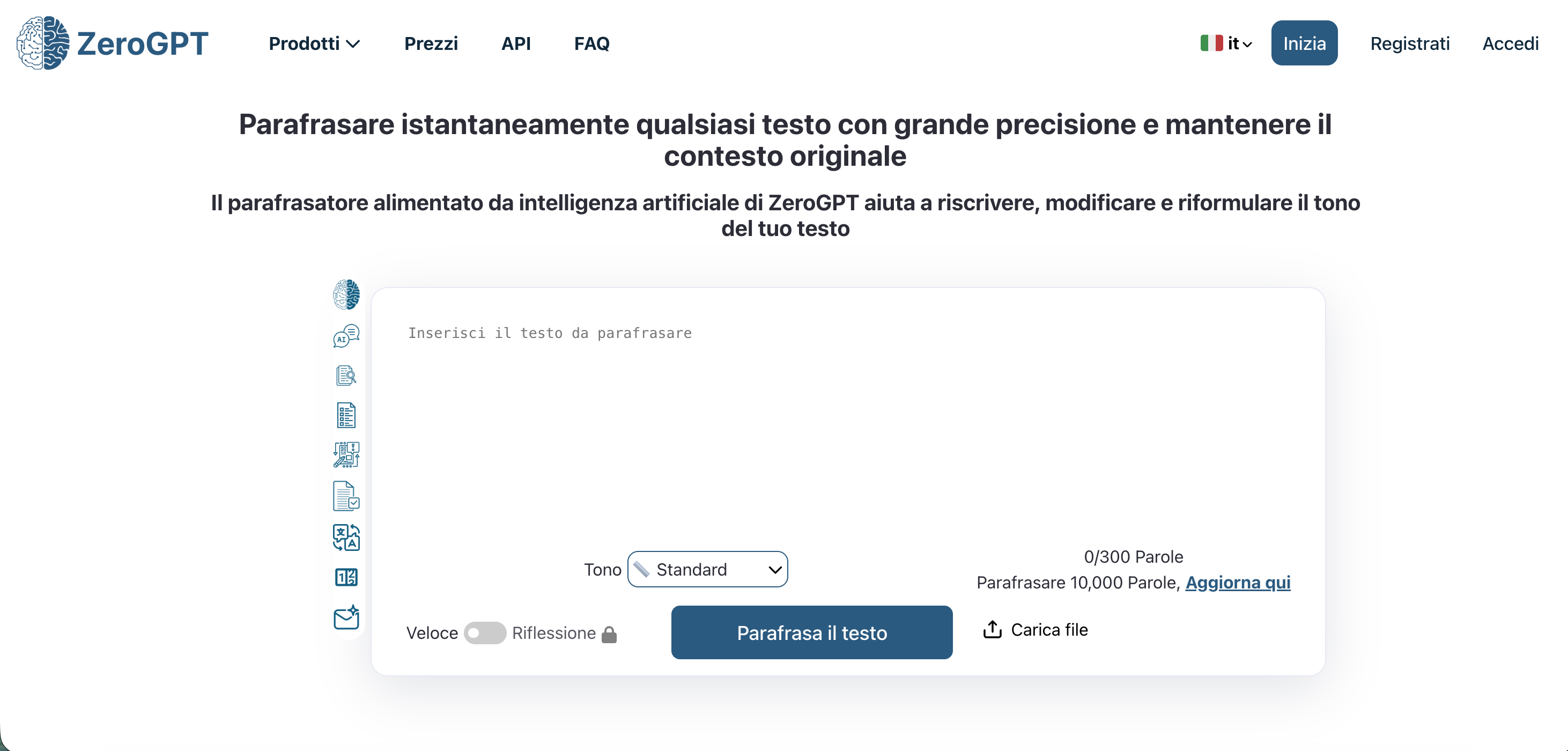Viewport: 1568px width, 751px height.
Task: Go to the Prezzi page
Action: click(431, 43)
